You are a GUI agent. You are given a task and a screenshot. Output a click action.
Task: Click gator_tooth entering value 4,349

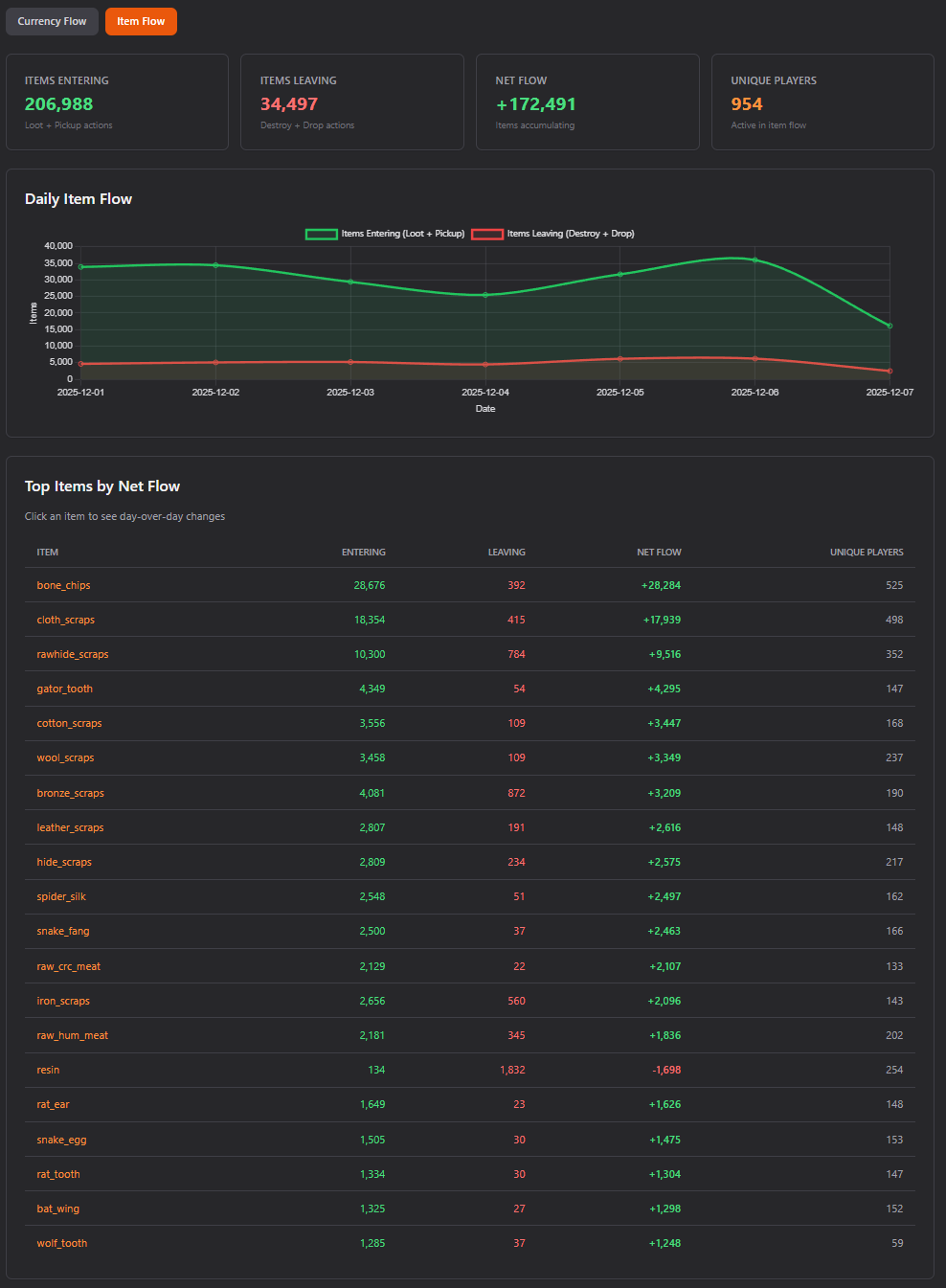click(372, 689)
